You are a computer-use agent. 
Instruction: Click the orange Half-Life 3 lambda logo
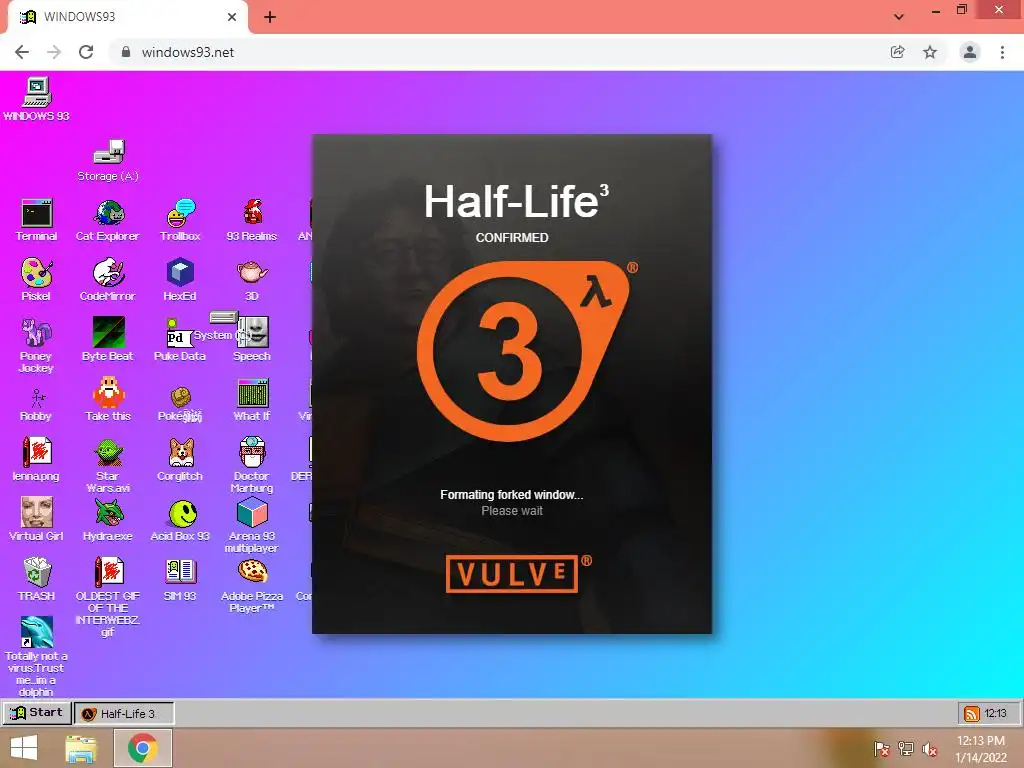click(522, 351)
